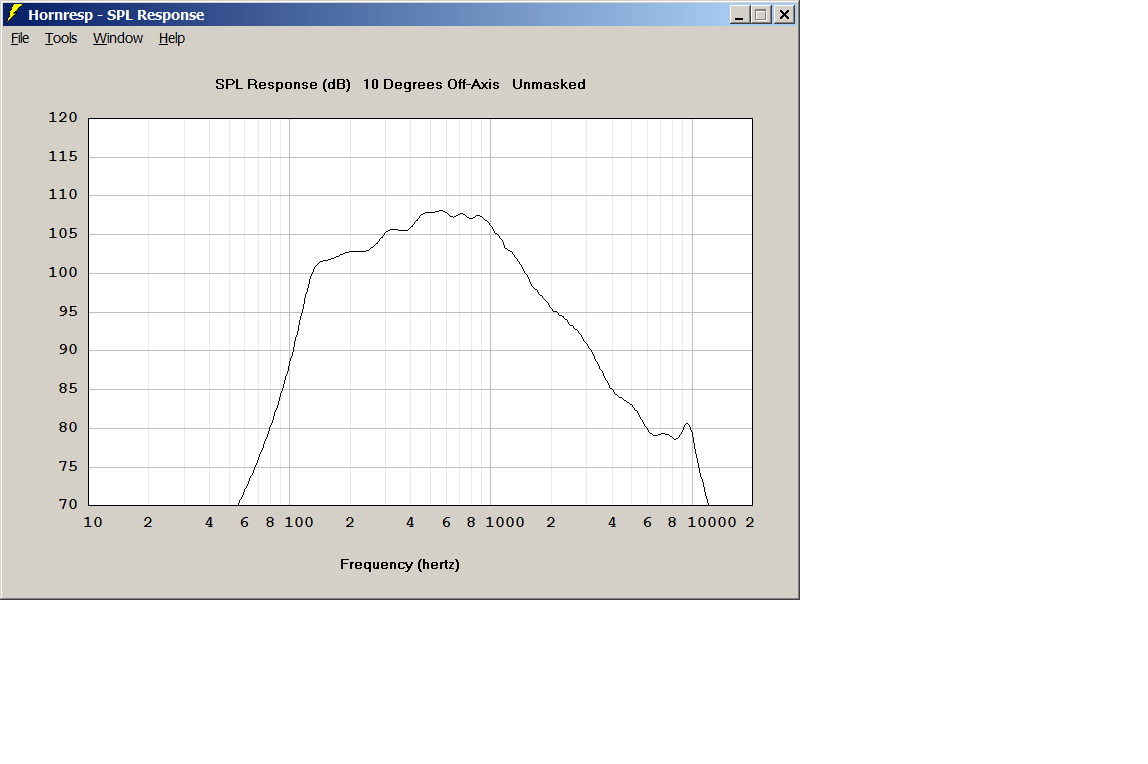Screen dimensions: 1148x764
Task: Click the 85 value on the dB axis
Action: tap(68, 389)
